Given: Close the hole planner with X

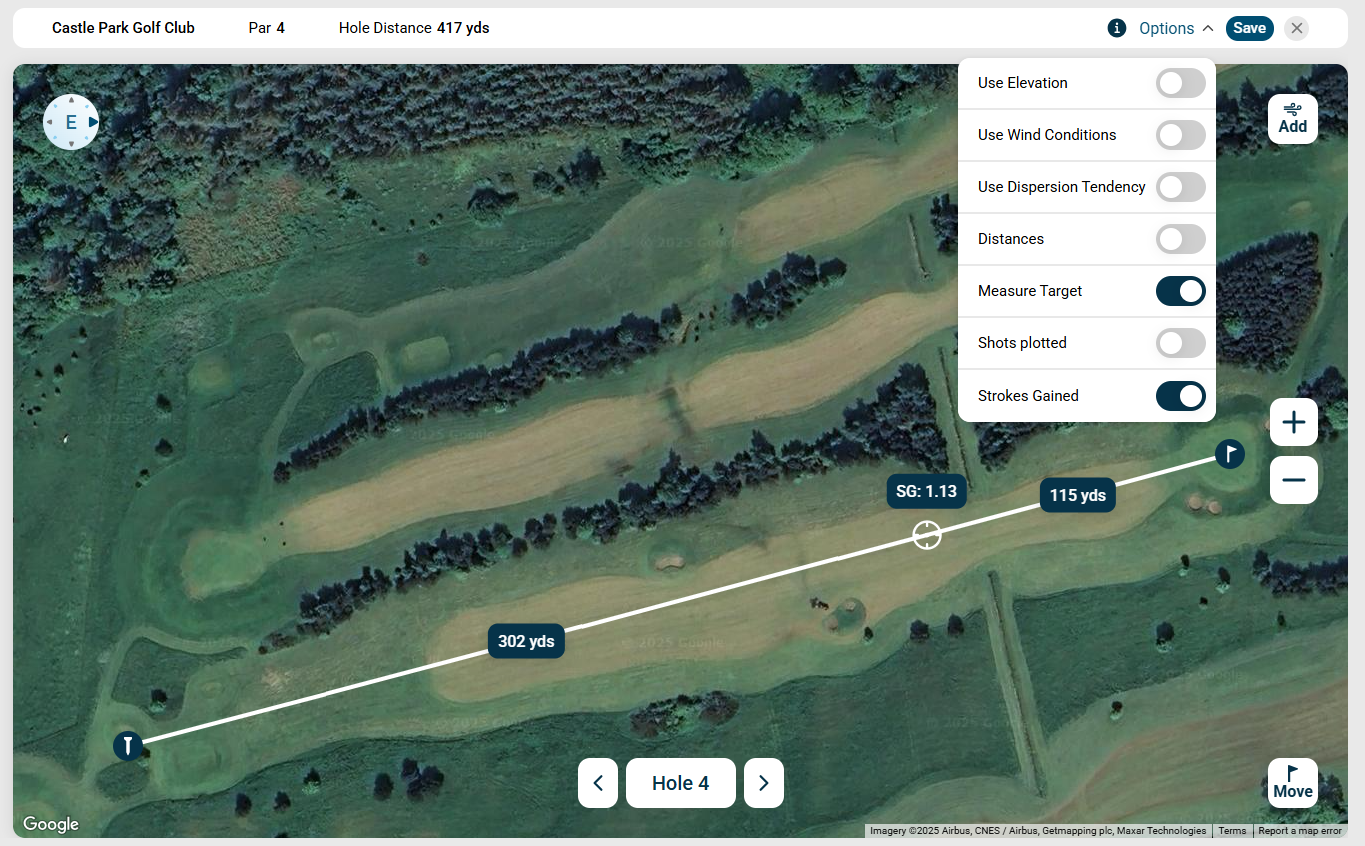Looking at the screenshot, I should pyautogui.click(x=1297, y=28).
